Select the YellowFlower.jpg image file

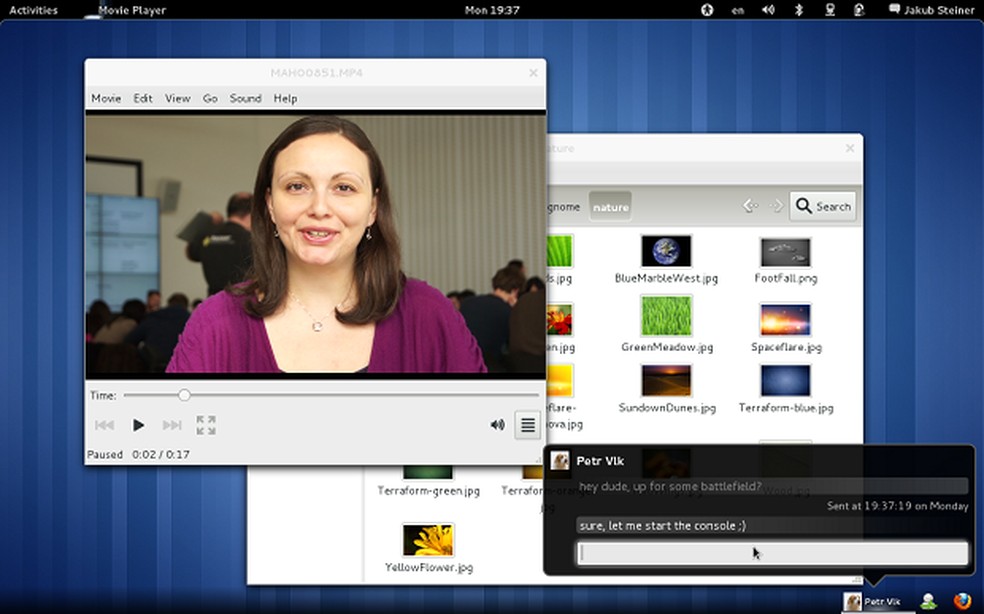[x=428, y=541]
